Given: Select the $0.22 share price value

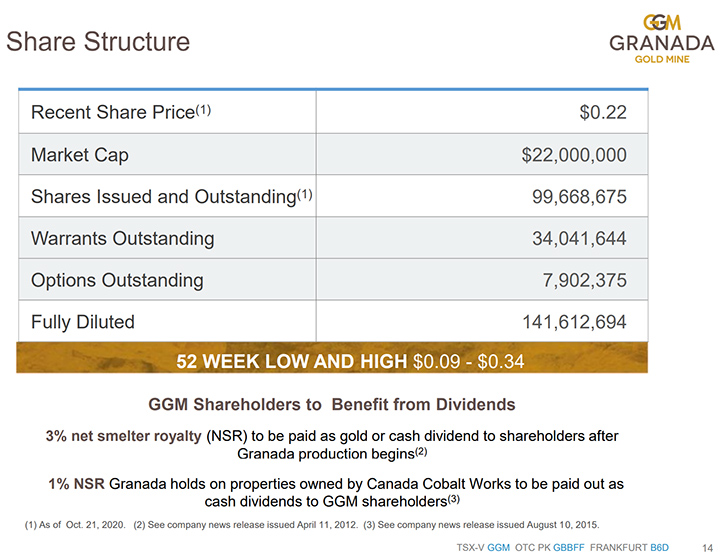Looking at the screenshot, I should pyautogui.click(x=603, y=112).
